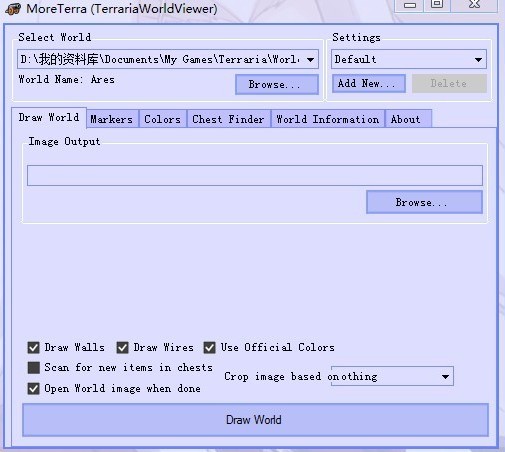Toggle the Draw Walls checkbox
Image resolution: width=505 pixels, height=452 pixels.
[x=33, y=348]
